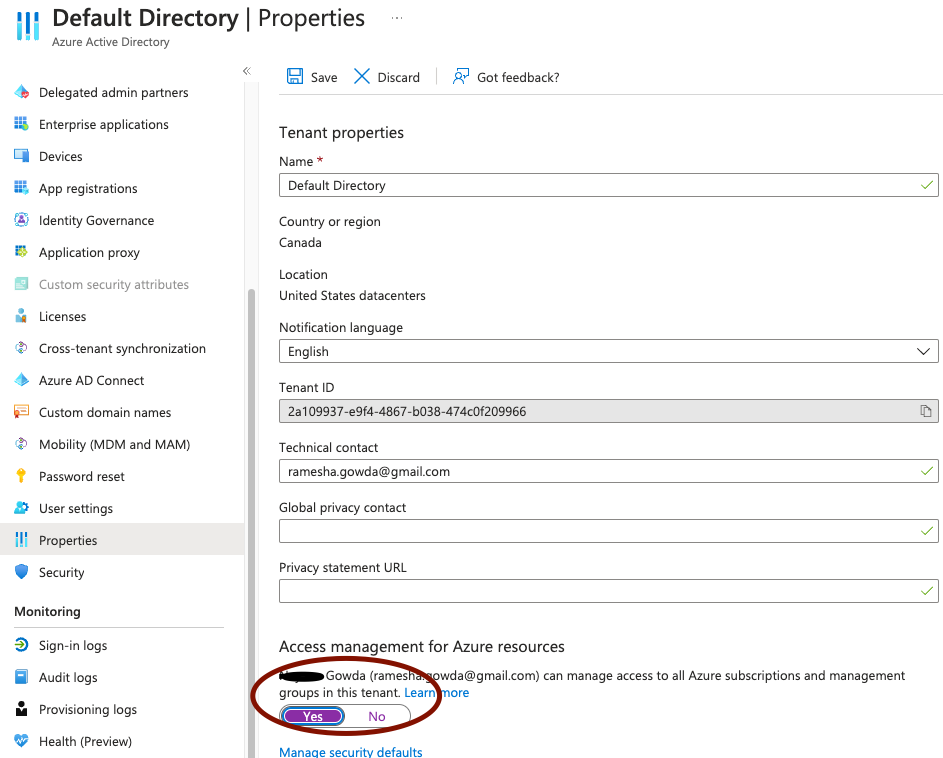Open Health (Preview) menu item
Viewport: 943px width, 758px height.
(x=85, y=741)
